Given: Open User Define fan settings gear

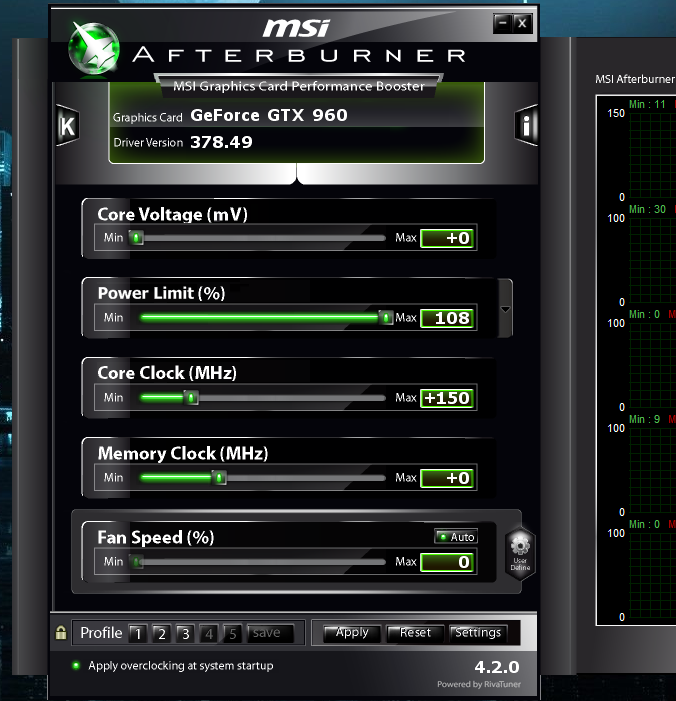Looking at the screenshot, I should coord(520,554).
